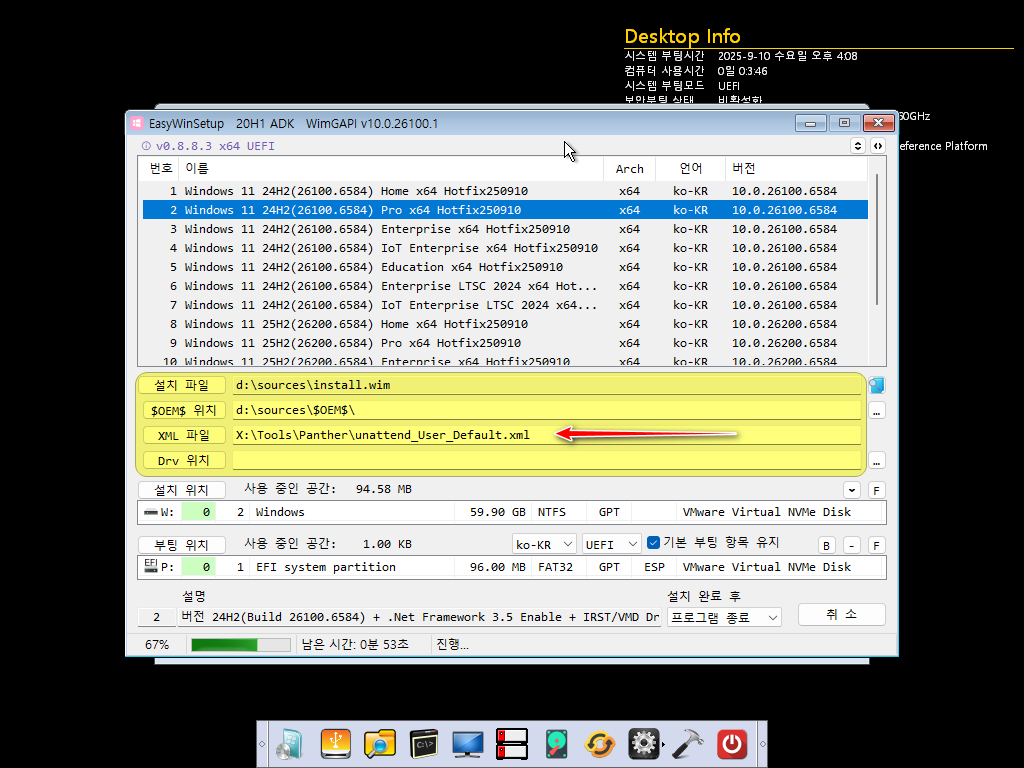Launch the red-white disk partition manager icon
1024x768 pixels.
point(512,744)
